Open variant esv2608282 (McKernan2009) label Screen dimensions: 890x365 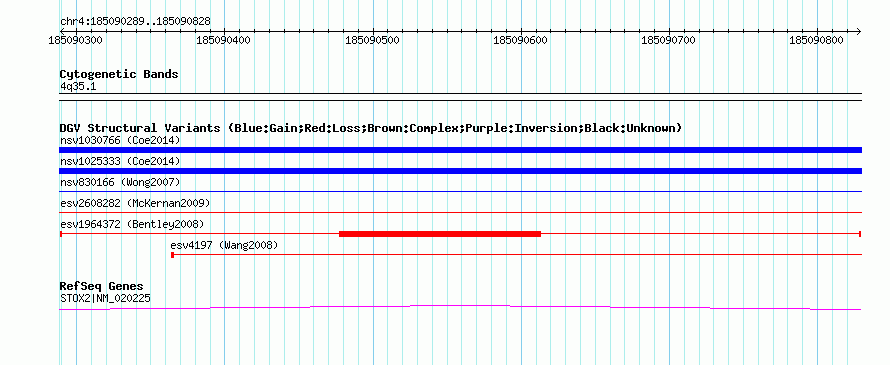135,203
